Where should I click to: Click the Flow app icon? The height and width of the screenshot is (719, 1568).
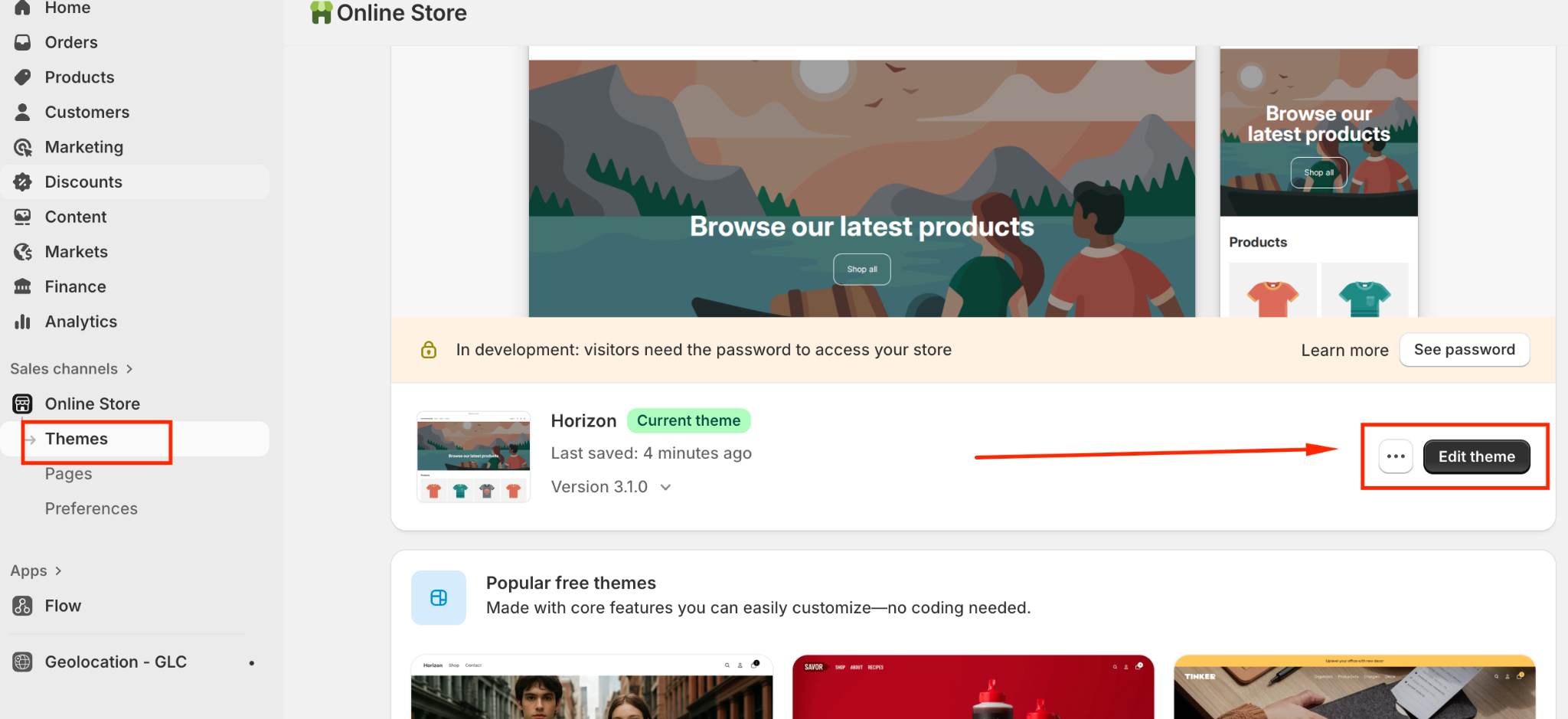(x=22, y=606)
